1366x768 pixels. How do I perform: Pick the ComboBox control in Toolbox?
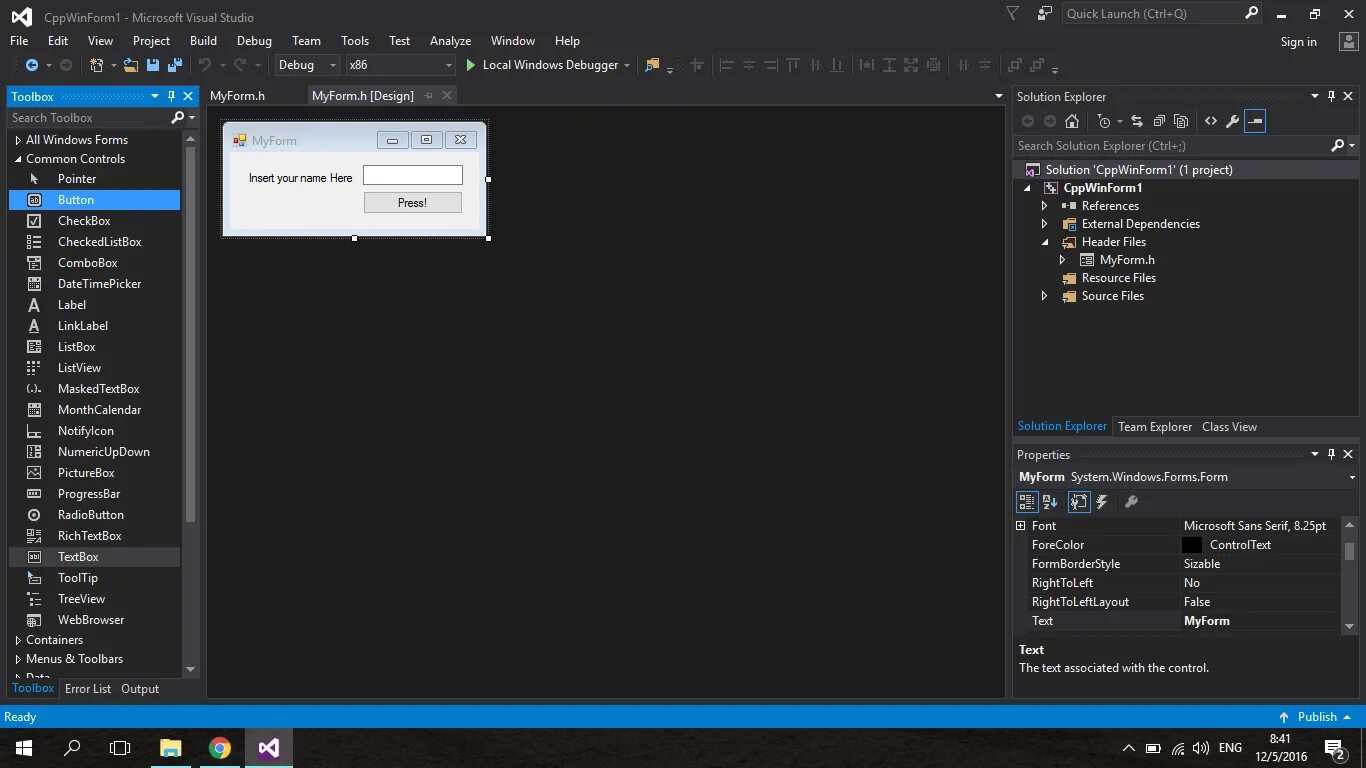click(x=94, y=263)
